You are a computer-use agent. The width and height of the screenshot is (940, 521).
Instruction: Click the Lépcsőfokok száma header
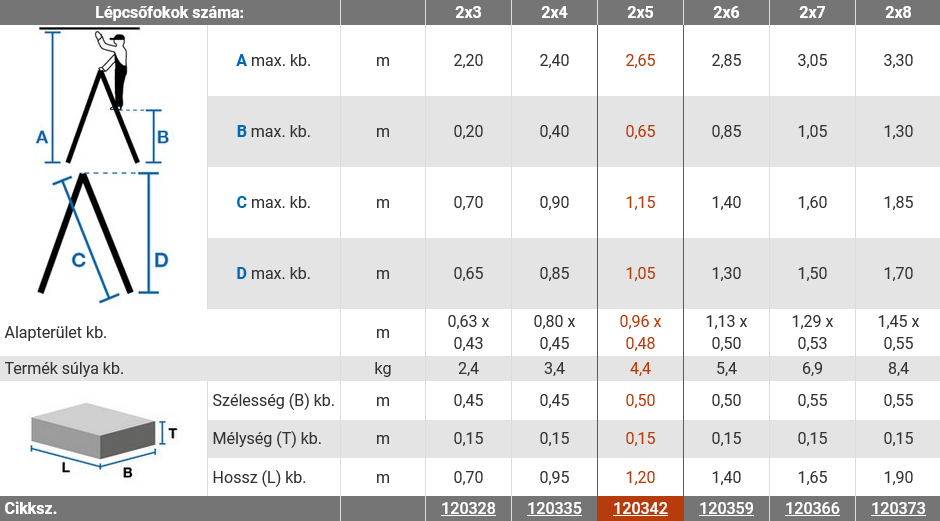click(x=170, y=12)
